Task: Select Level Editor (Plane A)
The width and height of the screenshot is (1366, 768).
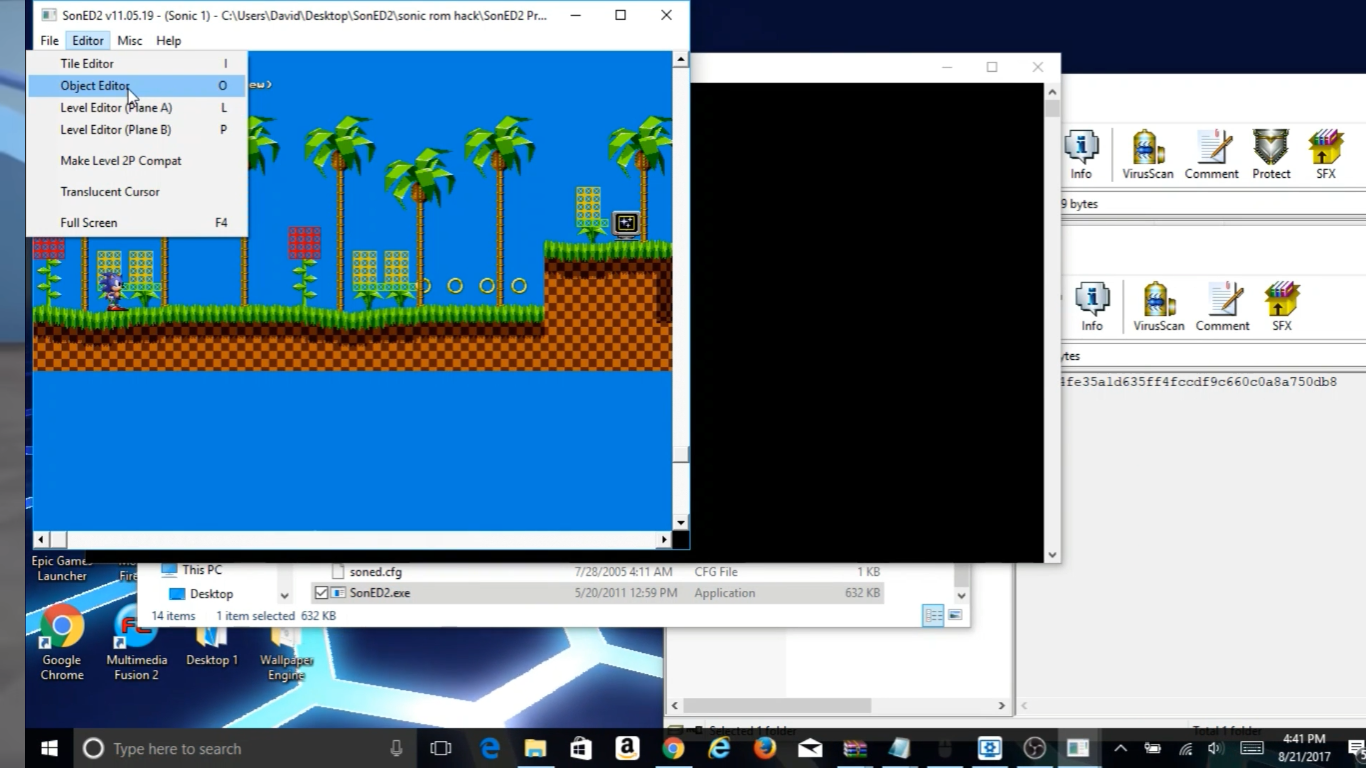Action: click(x=138, y=107)
